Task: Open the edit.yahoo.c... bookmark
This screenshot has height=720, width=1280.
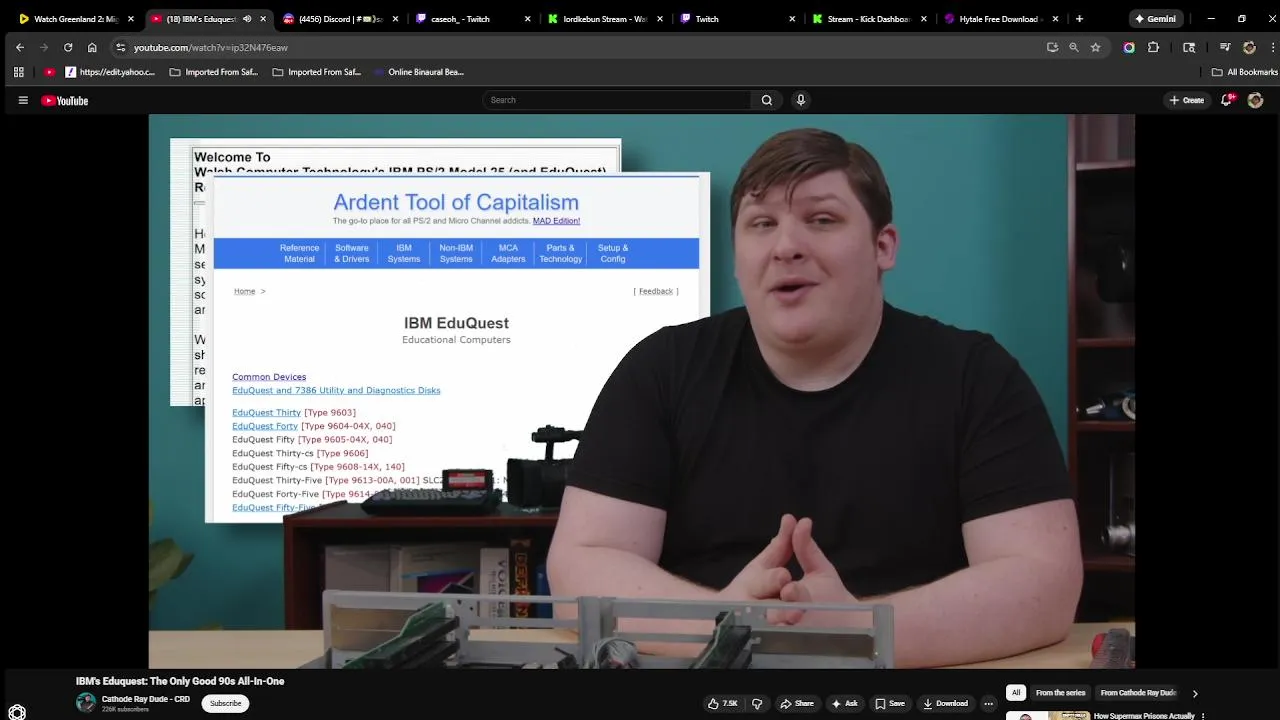Action: click(x=110, y=72)
